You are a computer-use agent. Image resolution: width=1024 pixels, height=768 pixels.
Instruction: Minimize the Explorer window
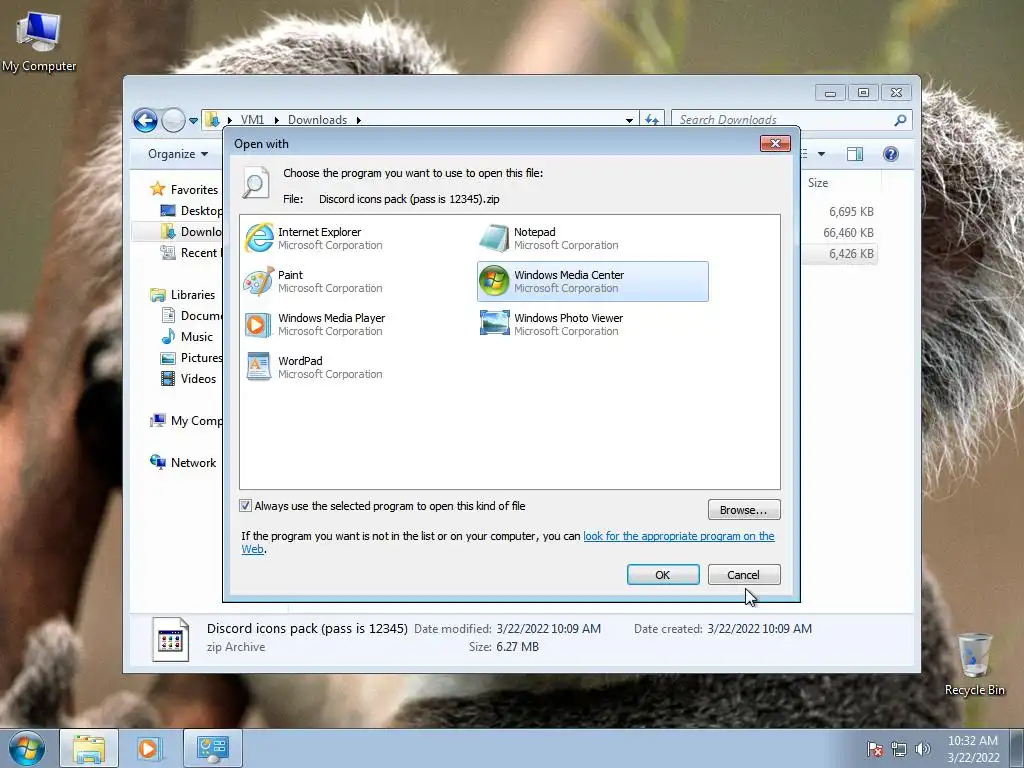coord(830,93)
